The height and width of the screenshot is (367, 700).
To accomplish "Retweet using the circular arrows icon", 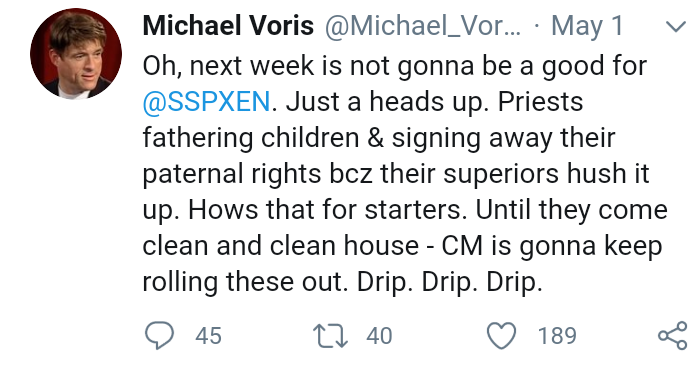I will (x=330, y=336).
